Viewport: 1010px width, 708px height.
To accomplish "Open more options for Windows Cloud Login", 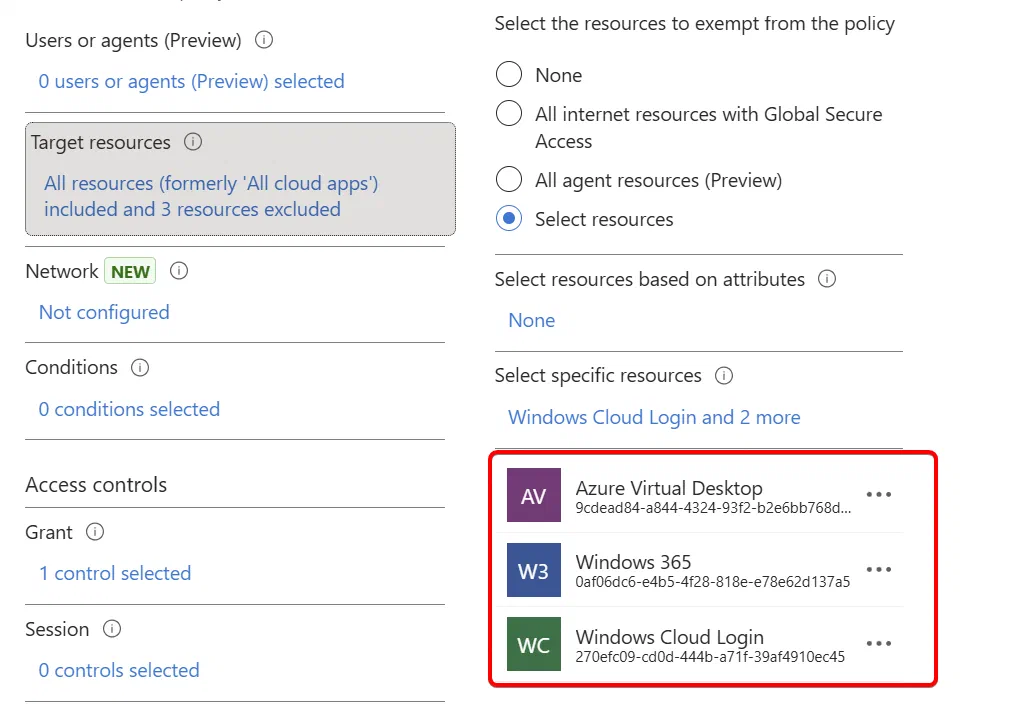I will coord(879,644).
